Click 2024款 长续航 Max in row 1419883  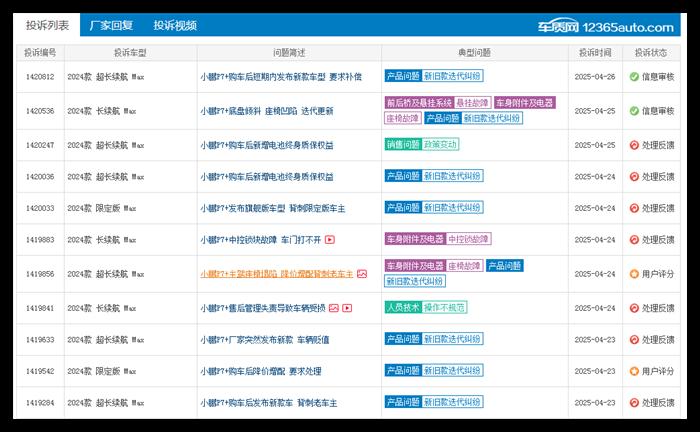coord(102,240)
